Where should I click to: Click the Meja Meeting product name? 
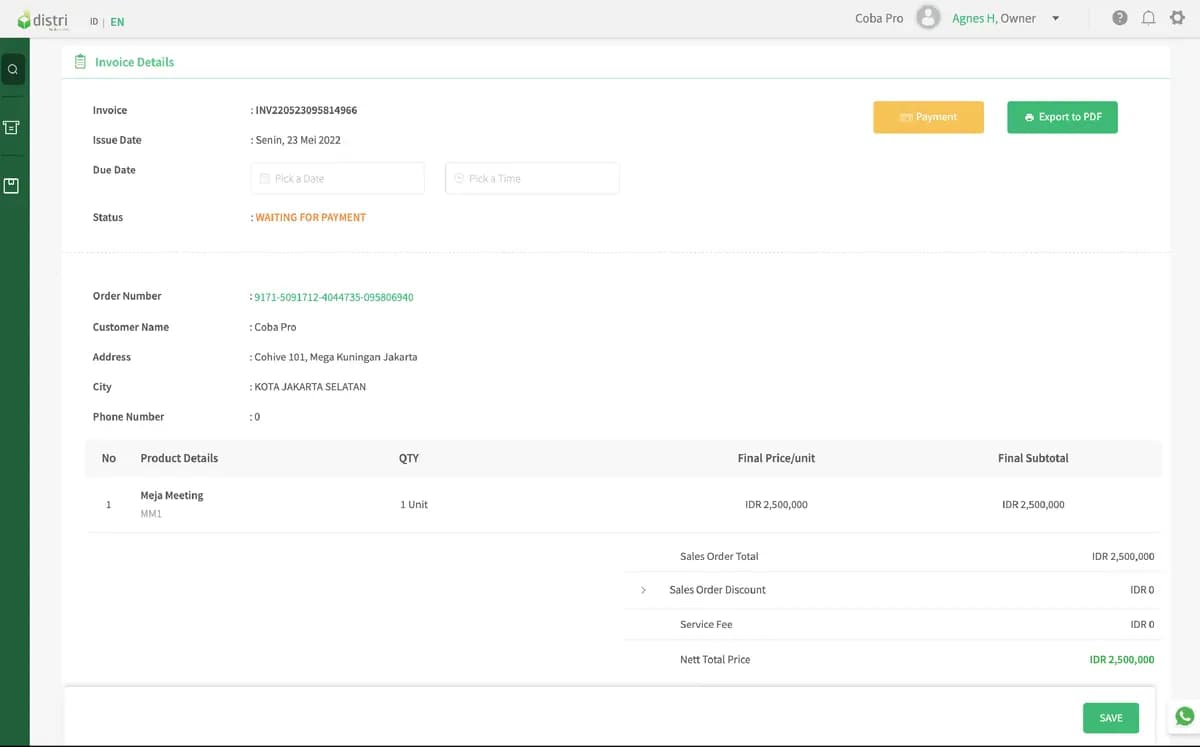pyautogui.click(x=172, y=495)
